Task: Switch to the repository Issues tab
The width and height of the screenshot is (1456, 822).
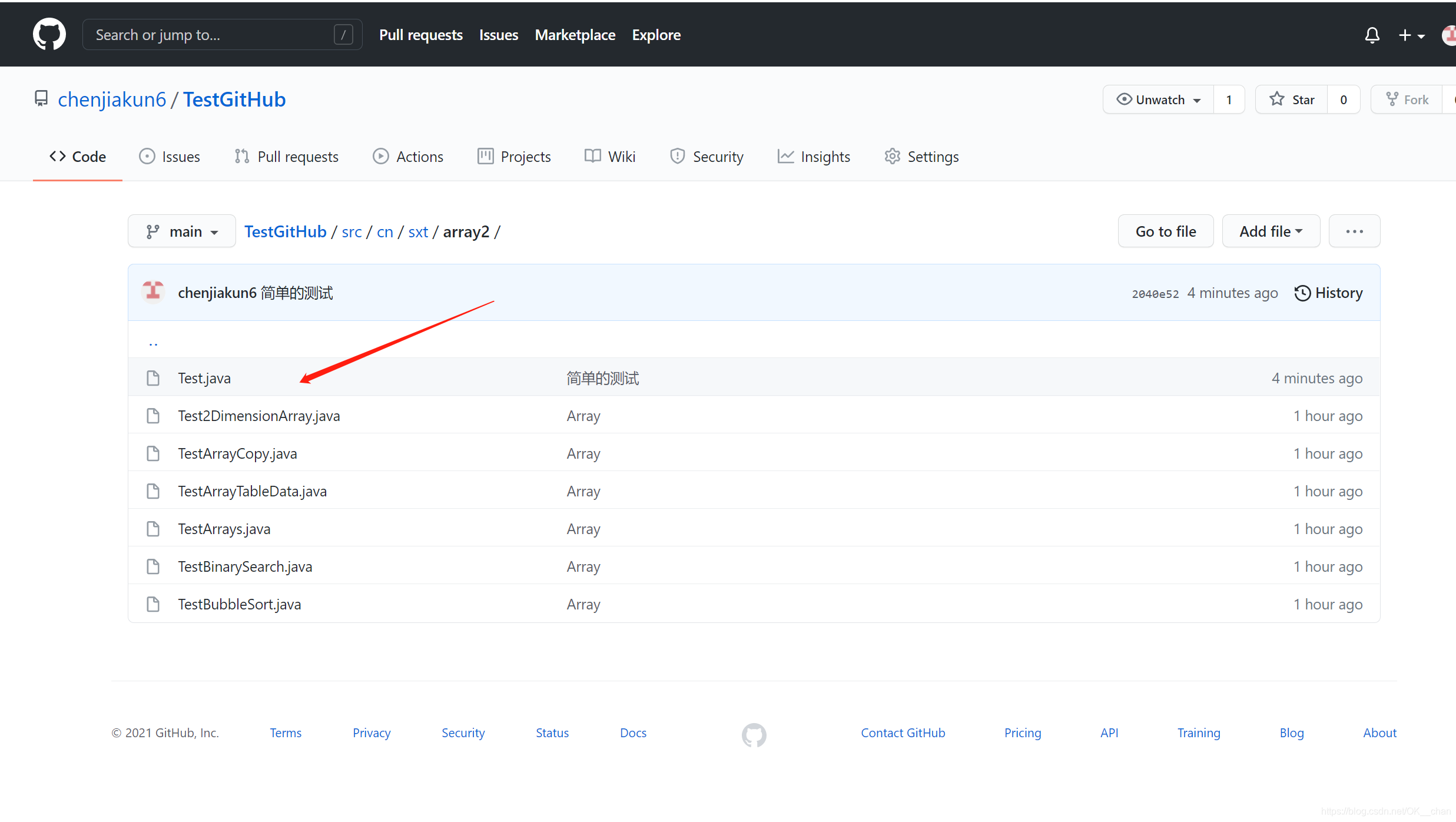Action: [x=170, y=157]
